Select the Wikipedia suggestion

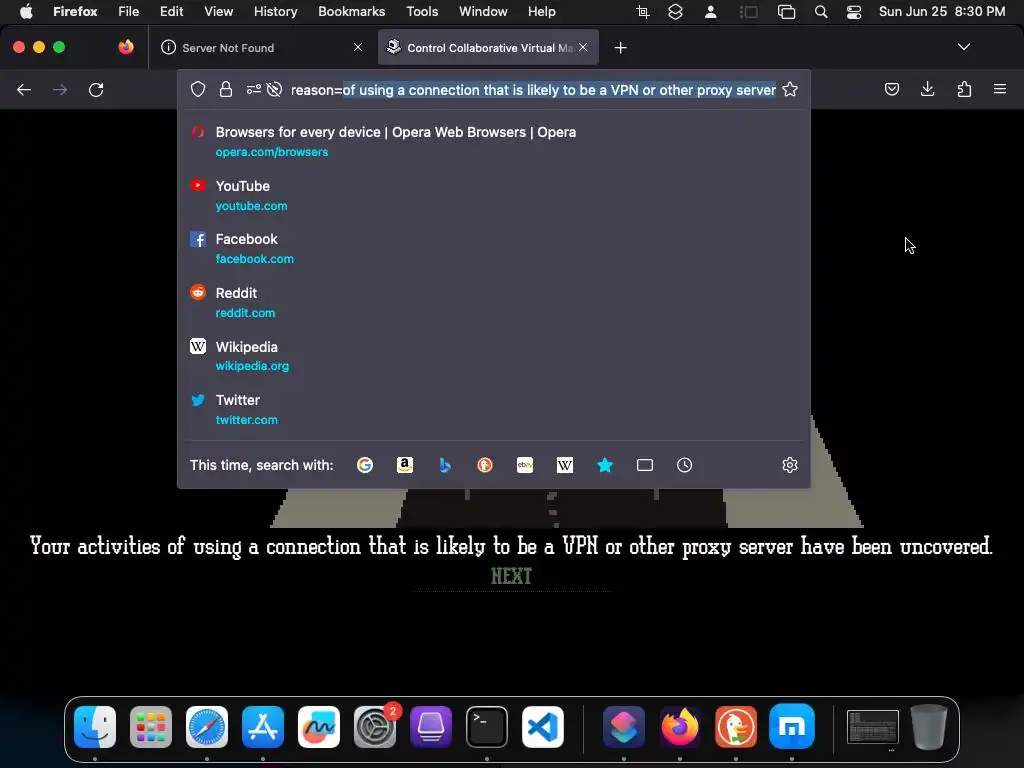tap(494, 356)
